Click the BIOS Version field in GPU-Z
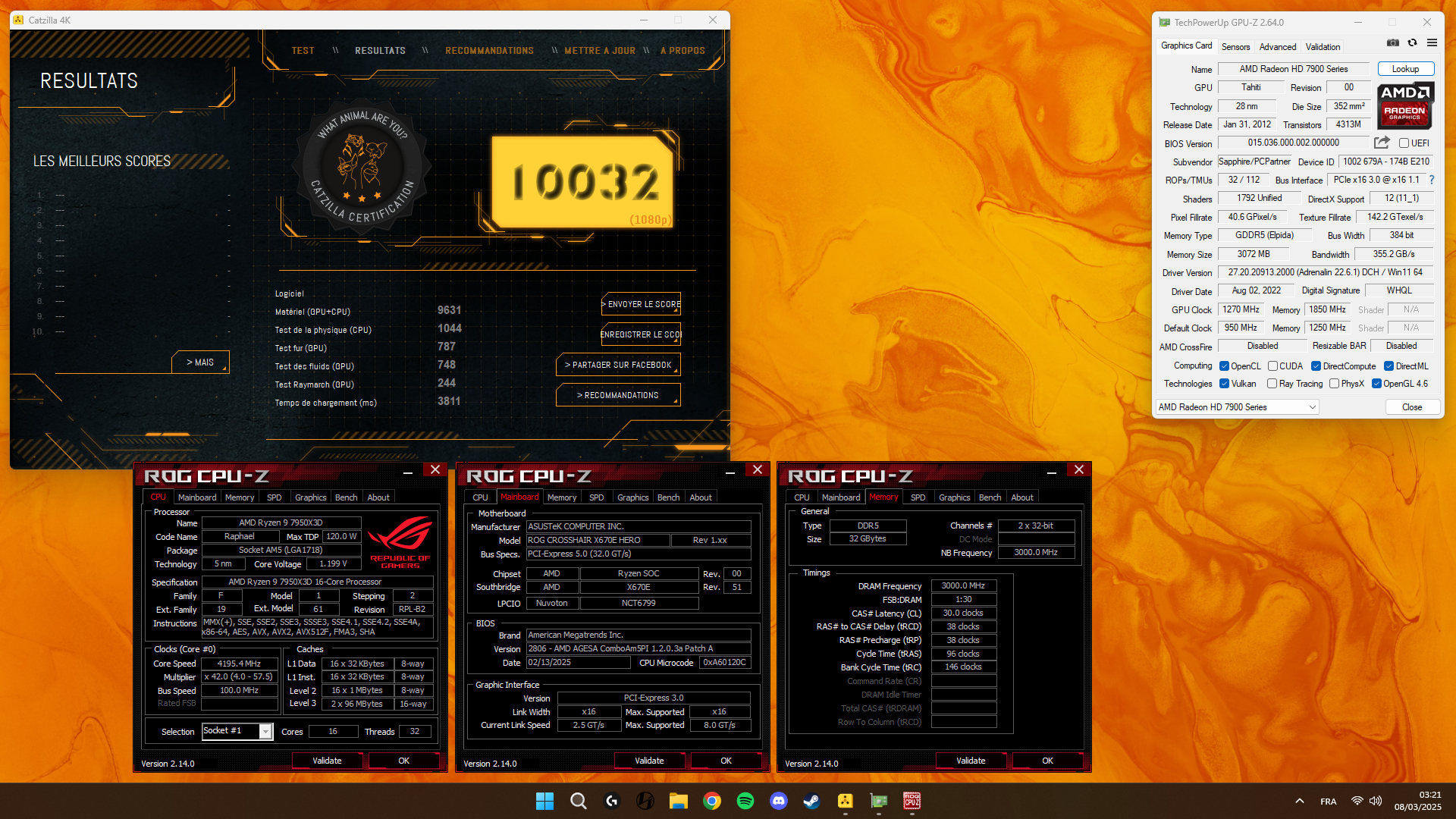This screenshot has height=819, width=1456. [1293, 143]
